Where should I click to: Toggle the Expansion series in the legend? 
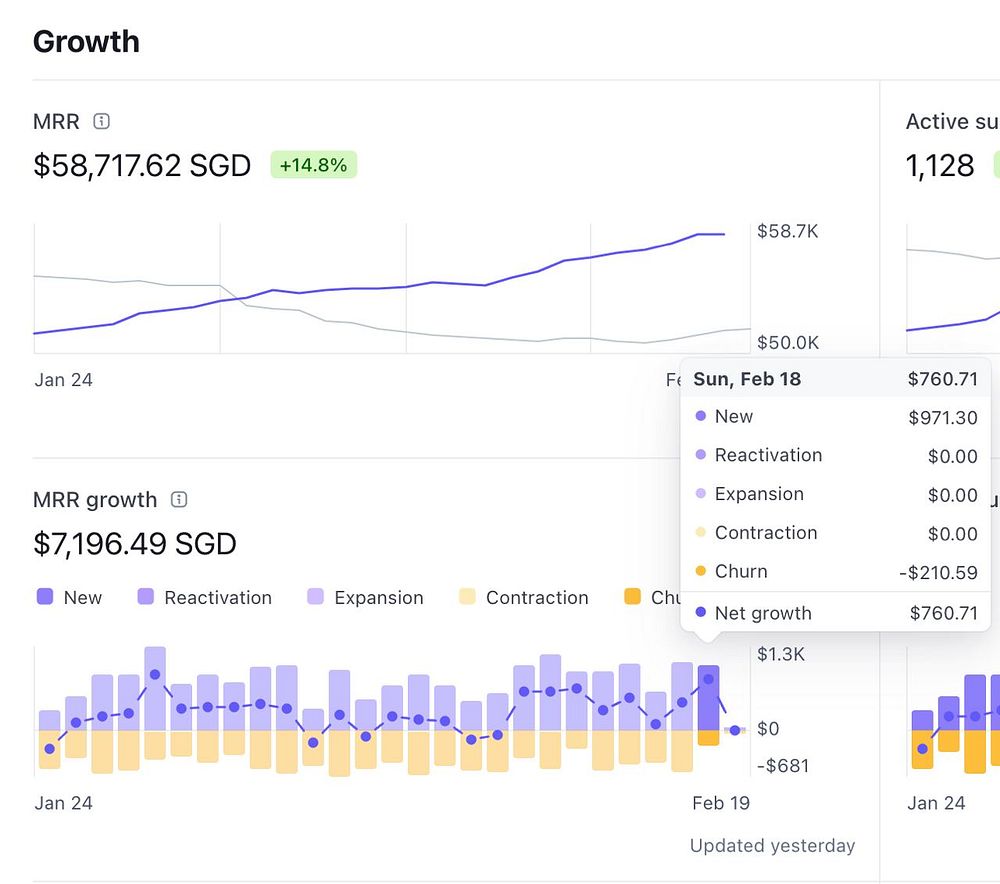tap(316, 597)
